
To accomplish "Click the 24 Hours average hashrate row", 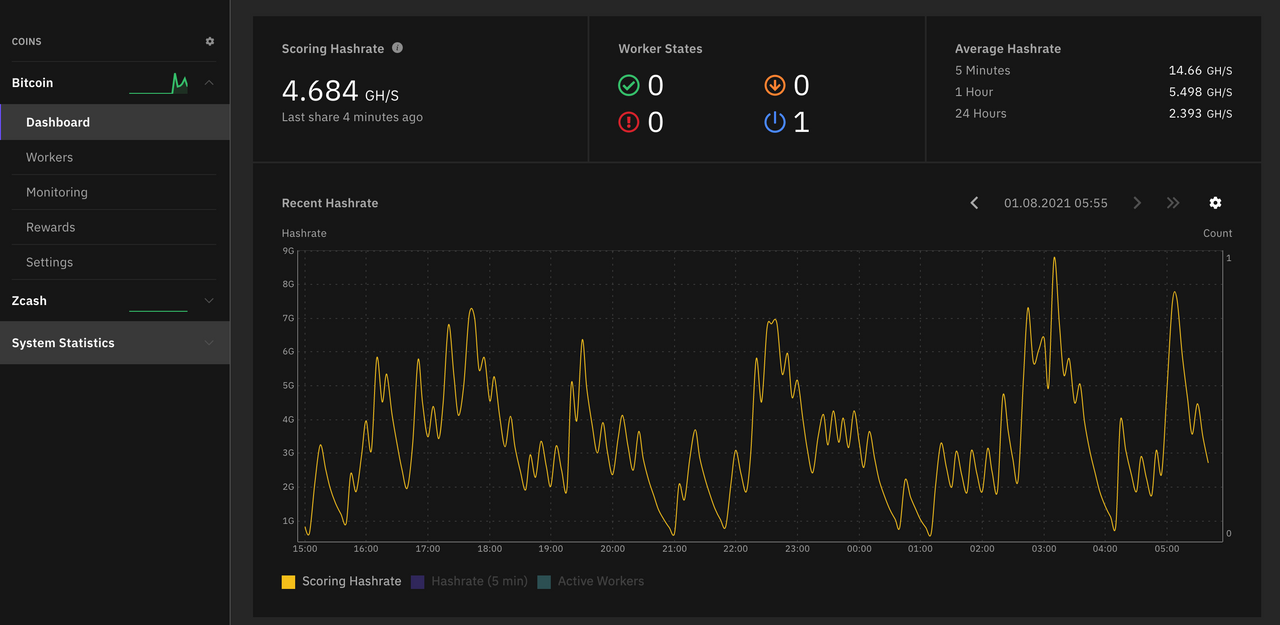I will coord(1094,114).
